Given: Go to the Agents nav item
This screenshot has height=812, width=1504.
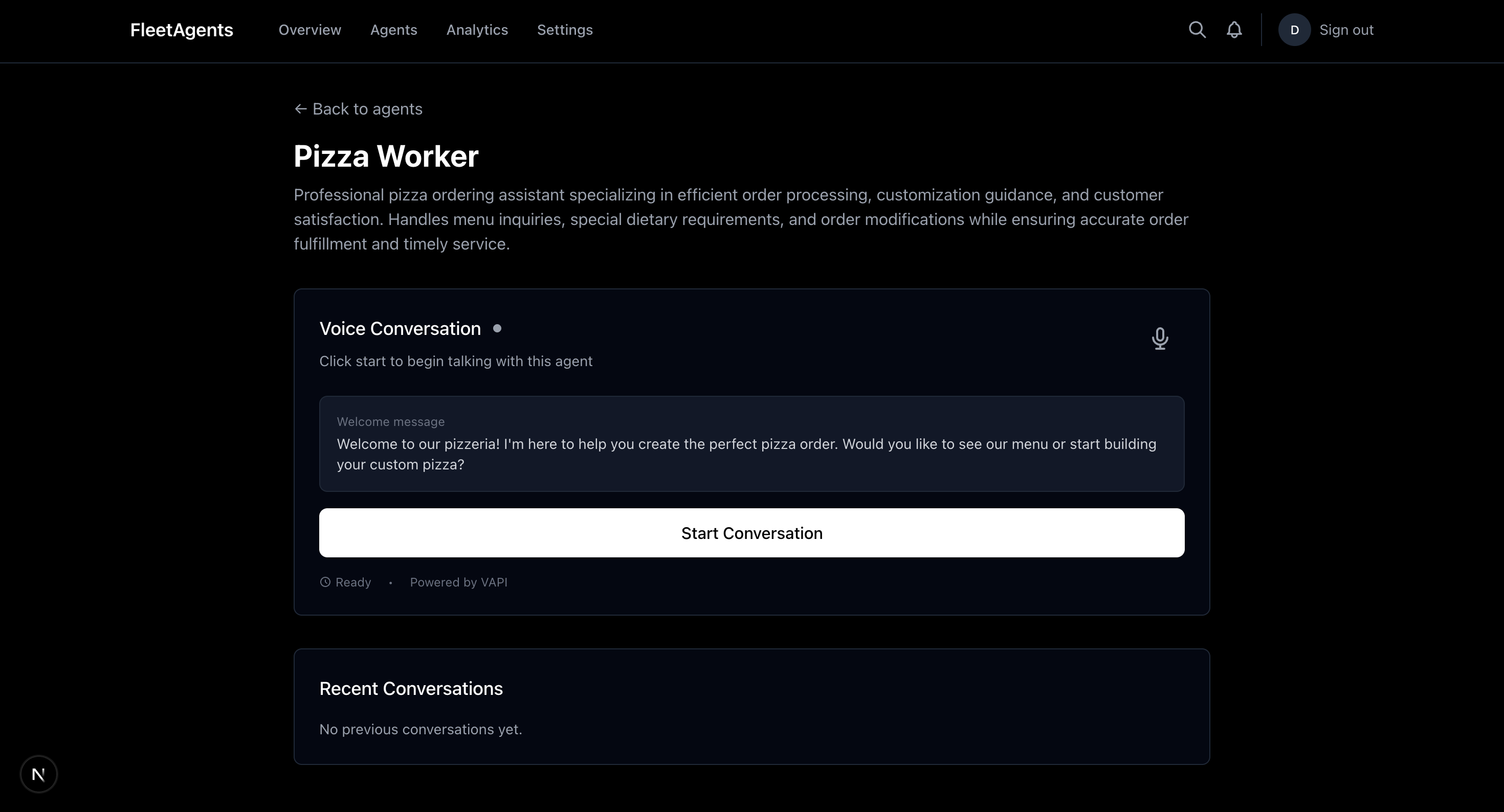Looking at the screenshot, I should [393, 30].
